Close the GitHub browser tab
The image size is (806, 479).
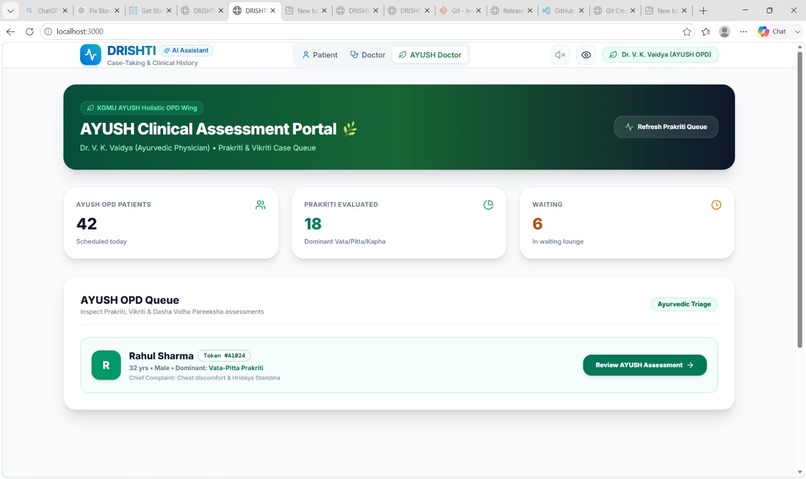pos(581,10)
